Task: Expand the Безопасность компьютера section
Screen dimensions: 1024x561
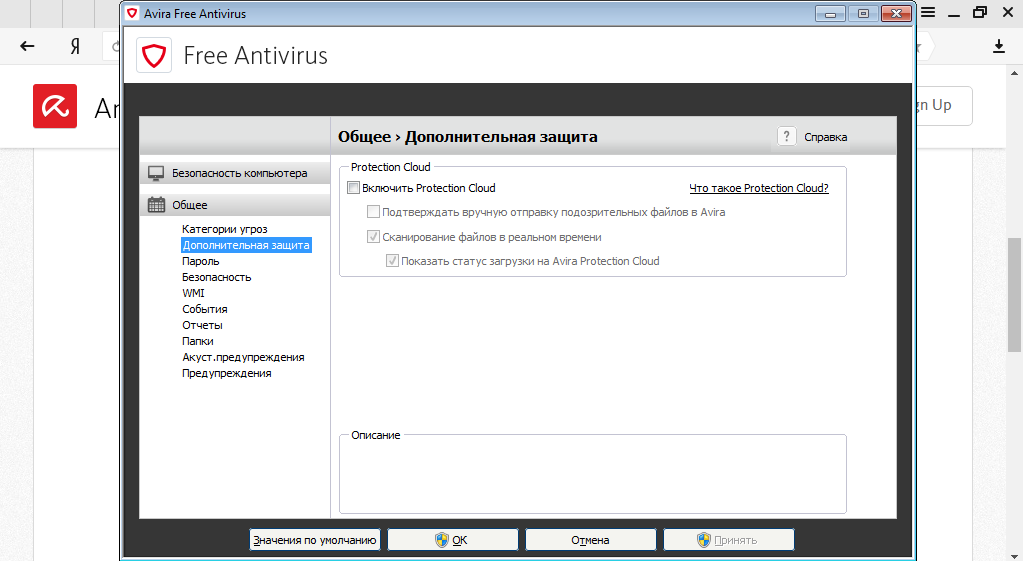Action: point(235,173)
